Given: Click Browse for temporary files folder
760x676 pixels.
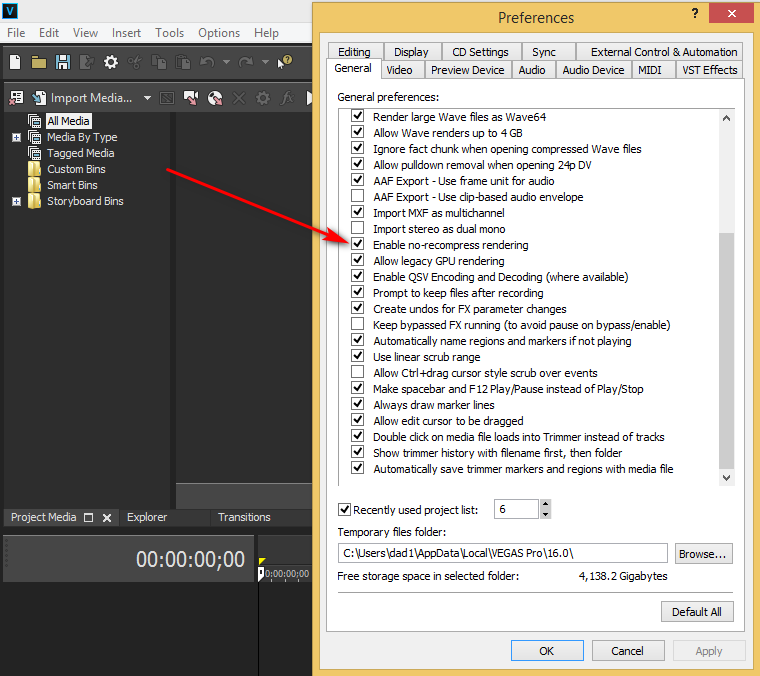Looking at the screenshot, I should (703, 553).
